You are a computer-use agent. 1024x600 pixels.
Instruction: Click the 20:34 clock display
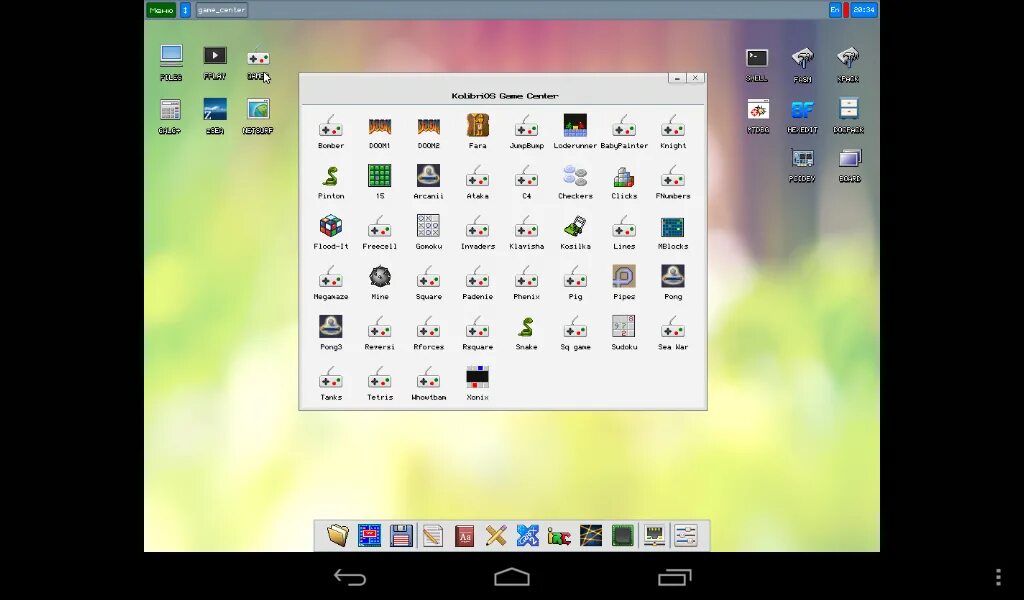(x=864, y=9)
